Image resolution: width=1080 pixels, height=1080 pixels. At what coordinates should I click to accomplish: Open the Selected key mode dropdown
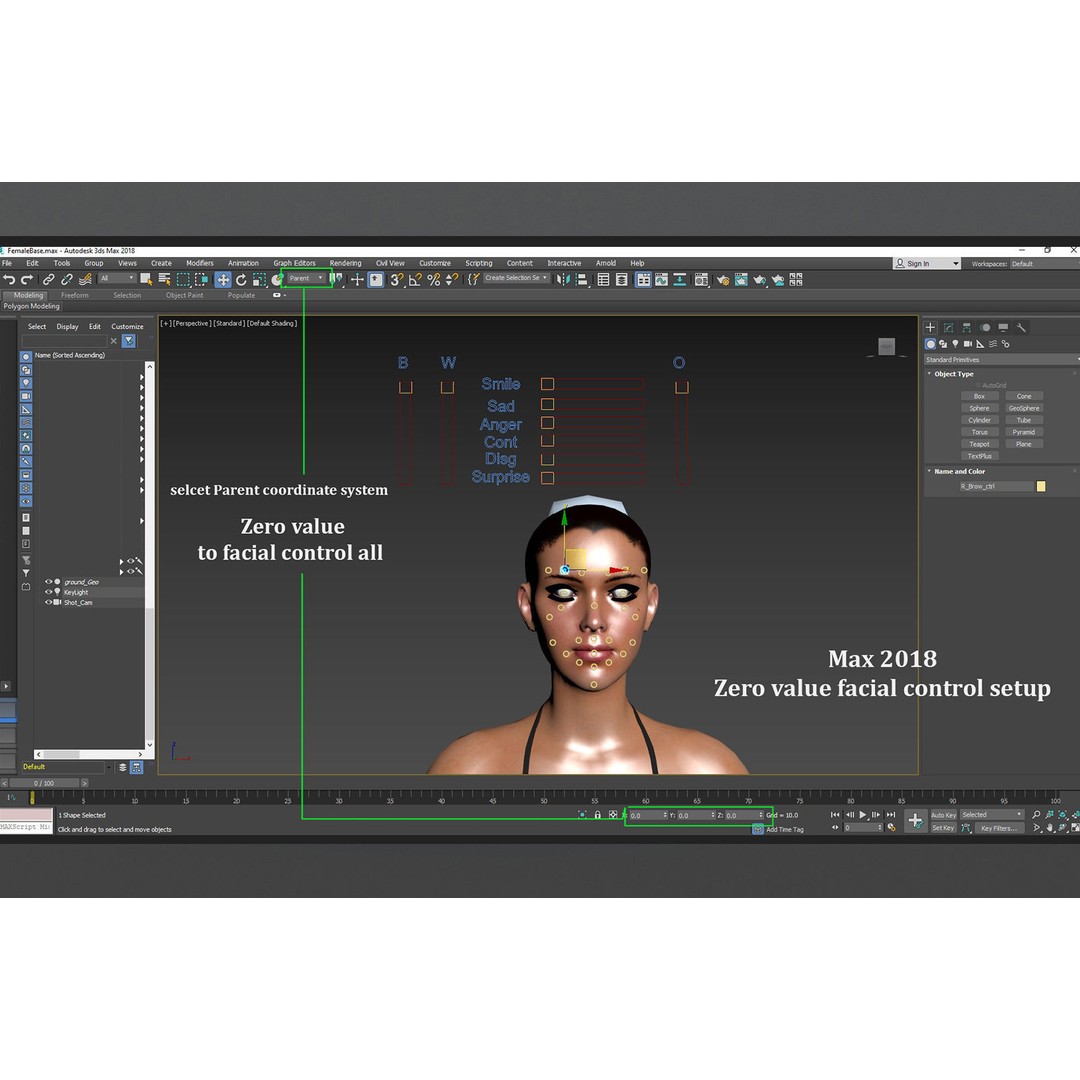click(992, 815)
